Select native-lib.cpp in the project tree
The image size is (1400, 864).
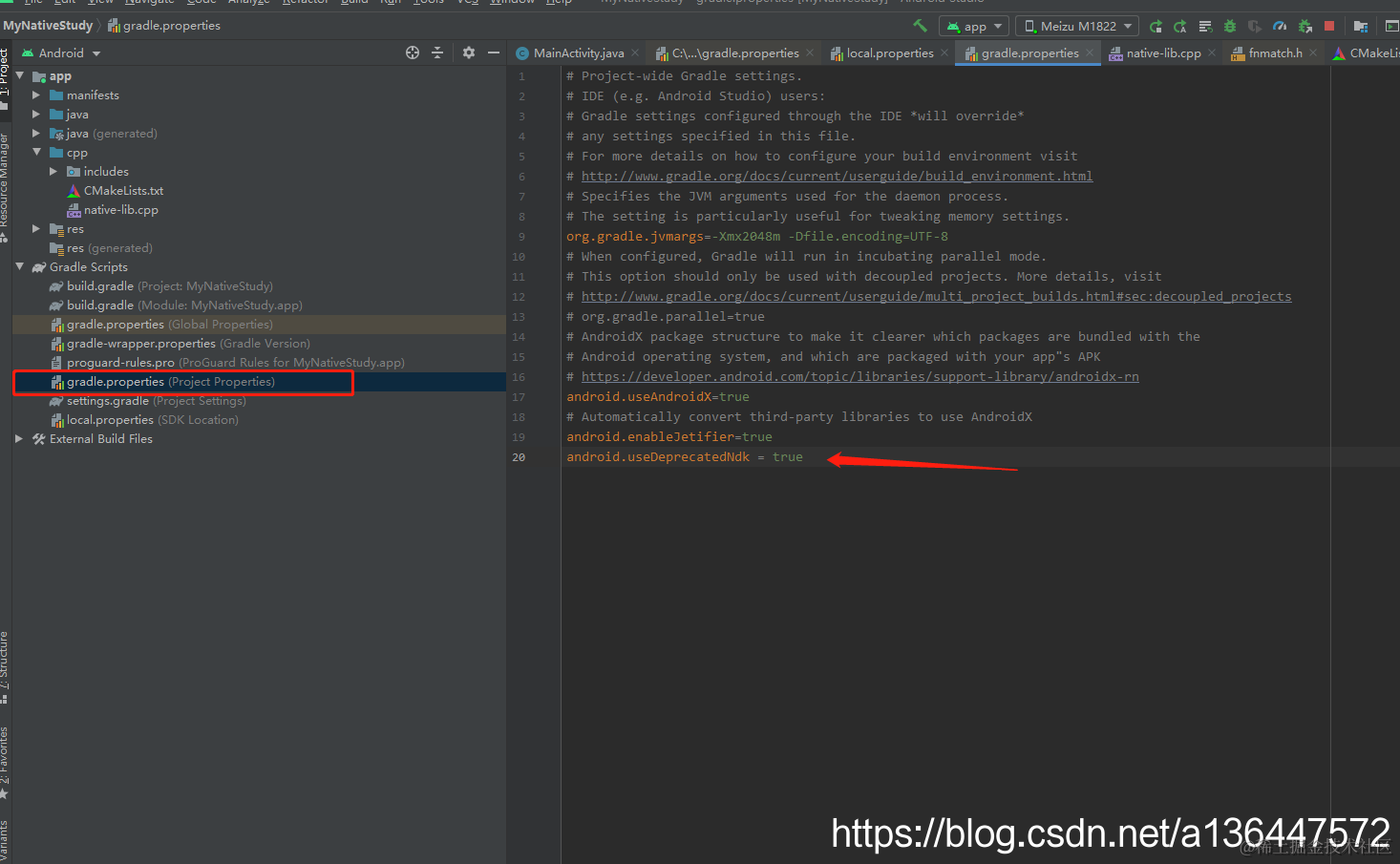coord(113,210)
